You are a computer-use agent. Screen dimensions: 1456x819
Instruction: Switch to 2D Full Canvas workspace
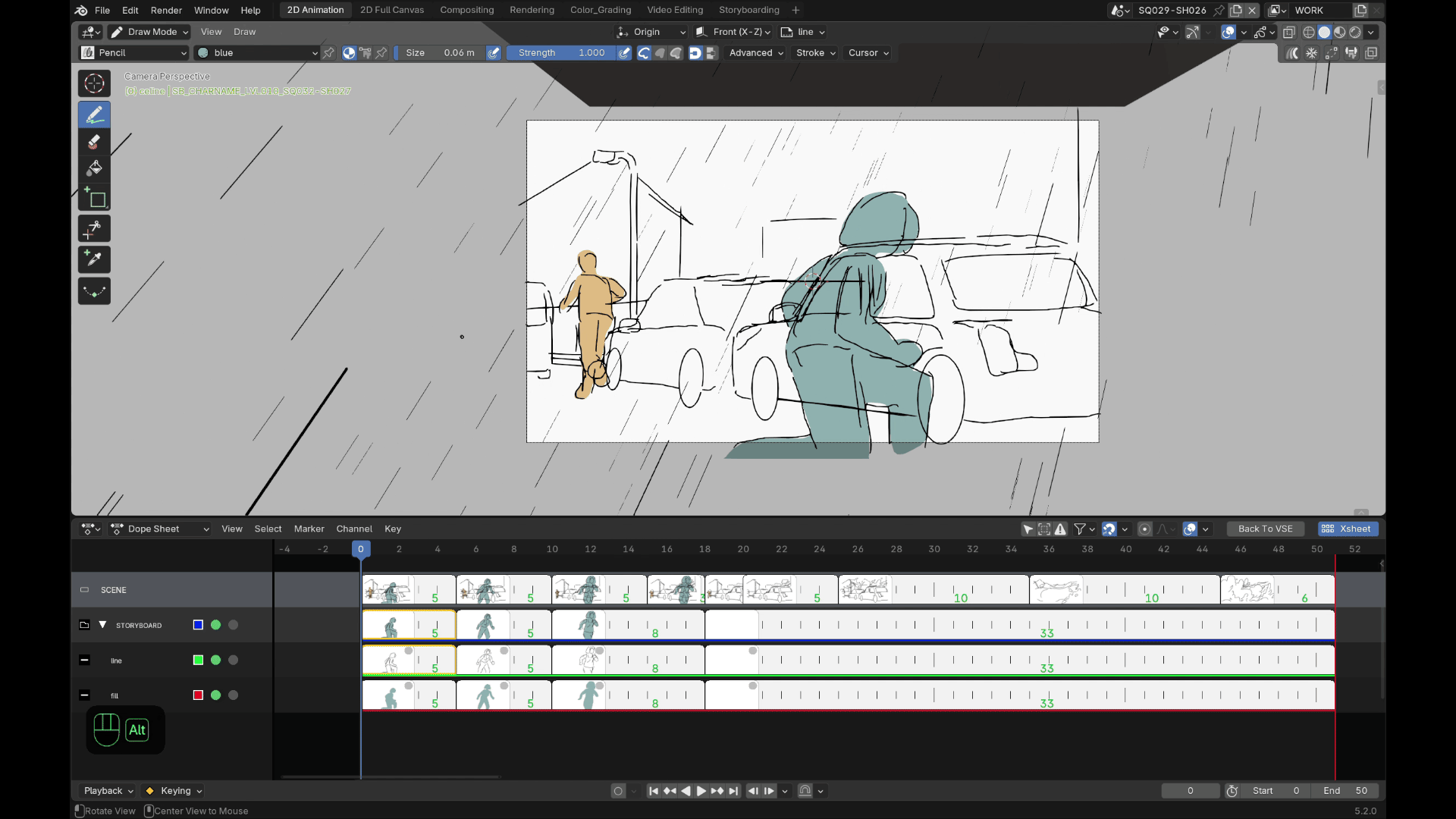(x=392, y=10)
